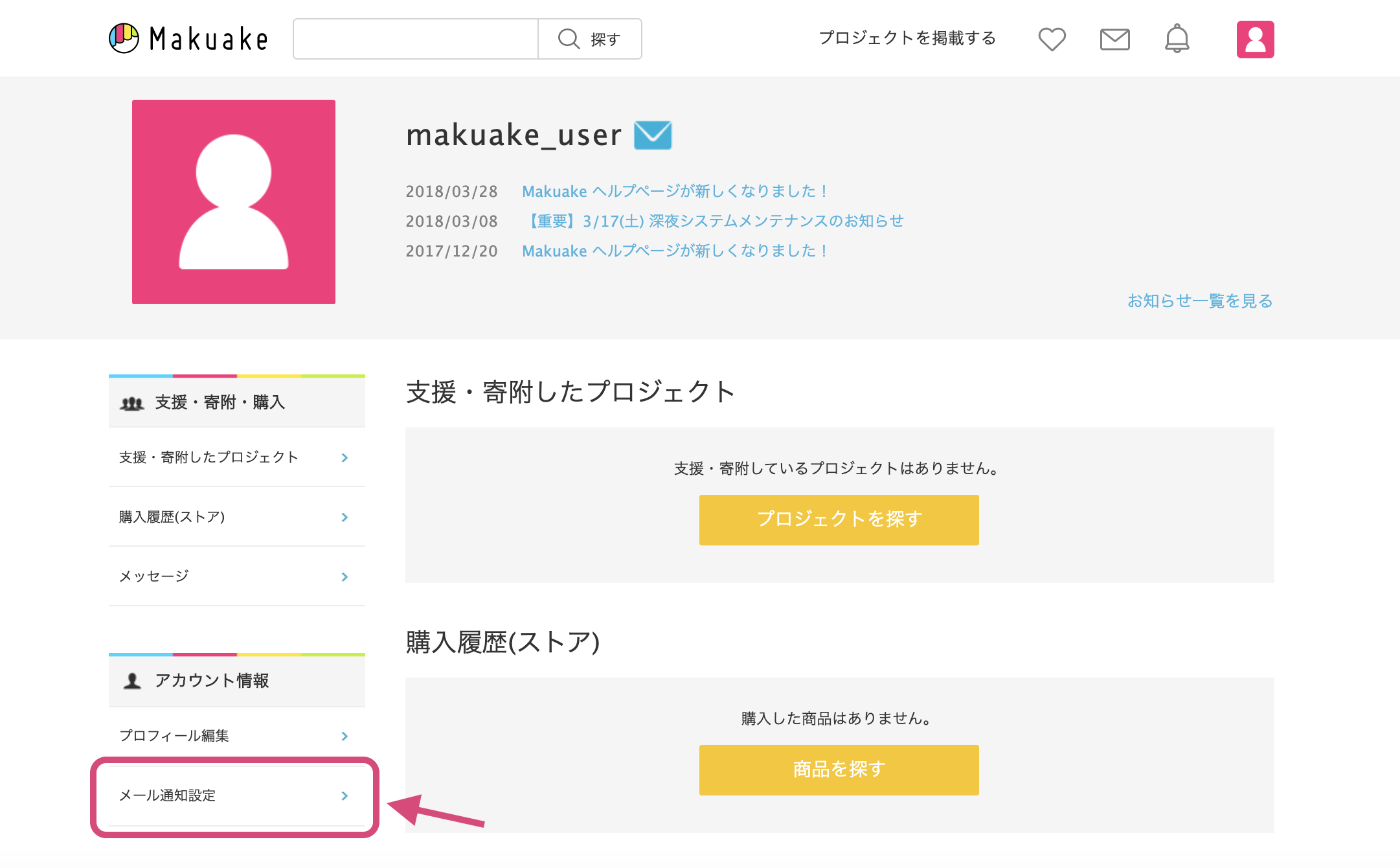
Task: Click 購入履歴(ストア) main heading
Action: [503, 643]
